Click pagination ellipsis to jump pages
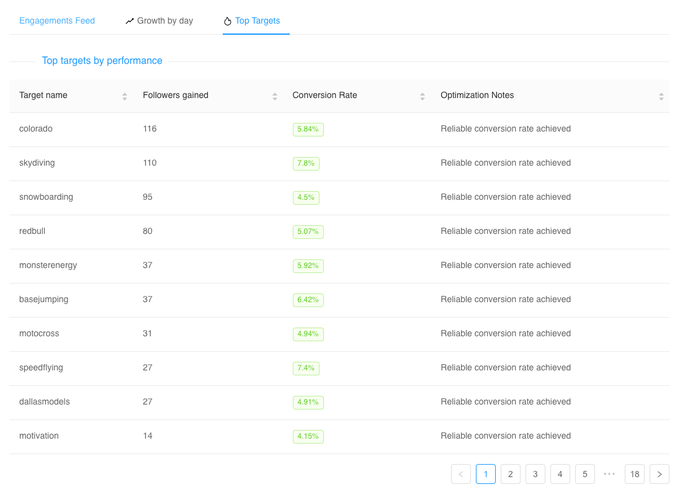Screen dimensions: 680x492 [x=609, y=474]
